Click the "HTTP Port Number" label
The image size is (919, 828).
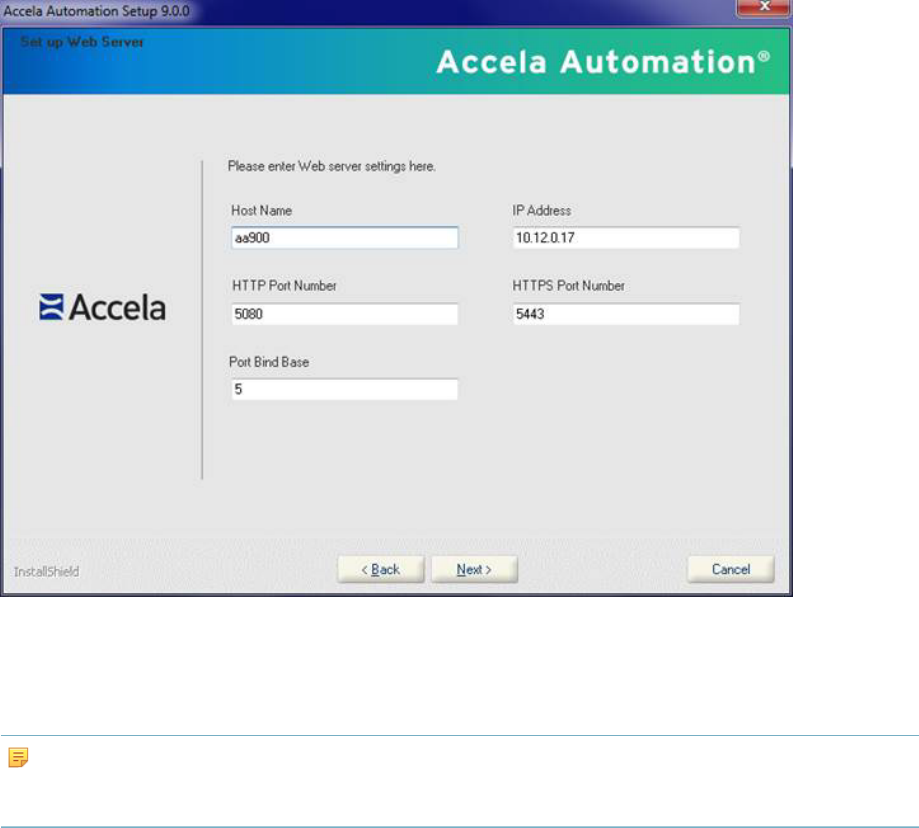pos(284,286)
